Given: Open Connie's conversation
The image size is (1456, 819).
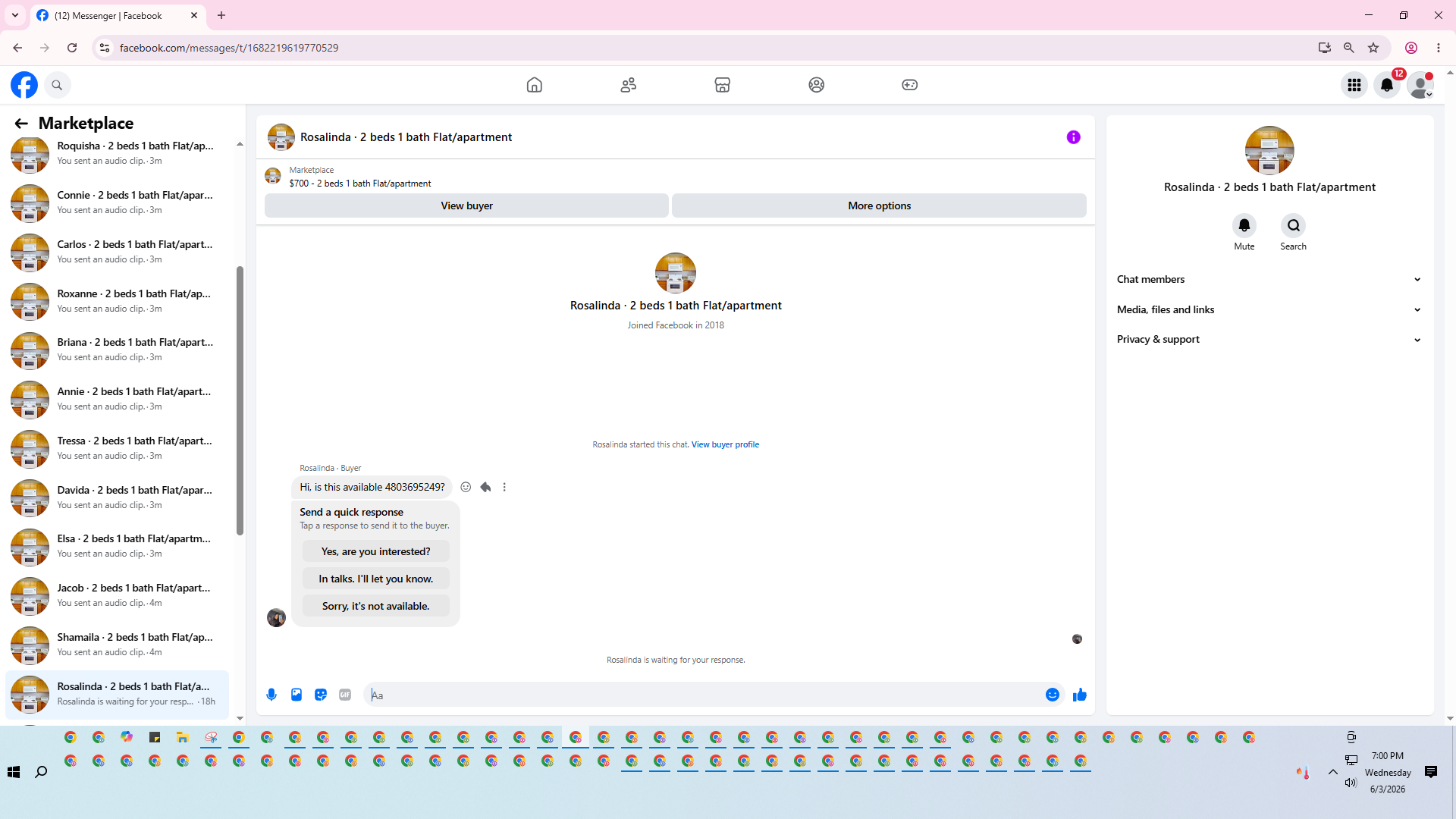Looking at the screenshot, I should tap(118, 202).
